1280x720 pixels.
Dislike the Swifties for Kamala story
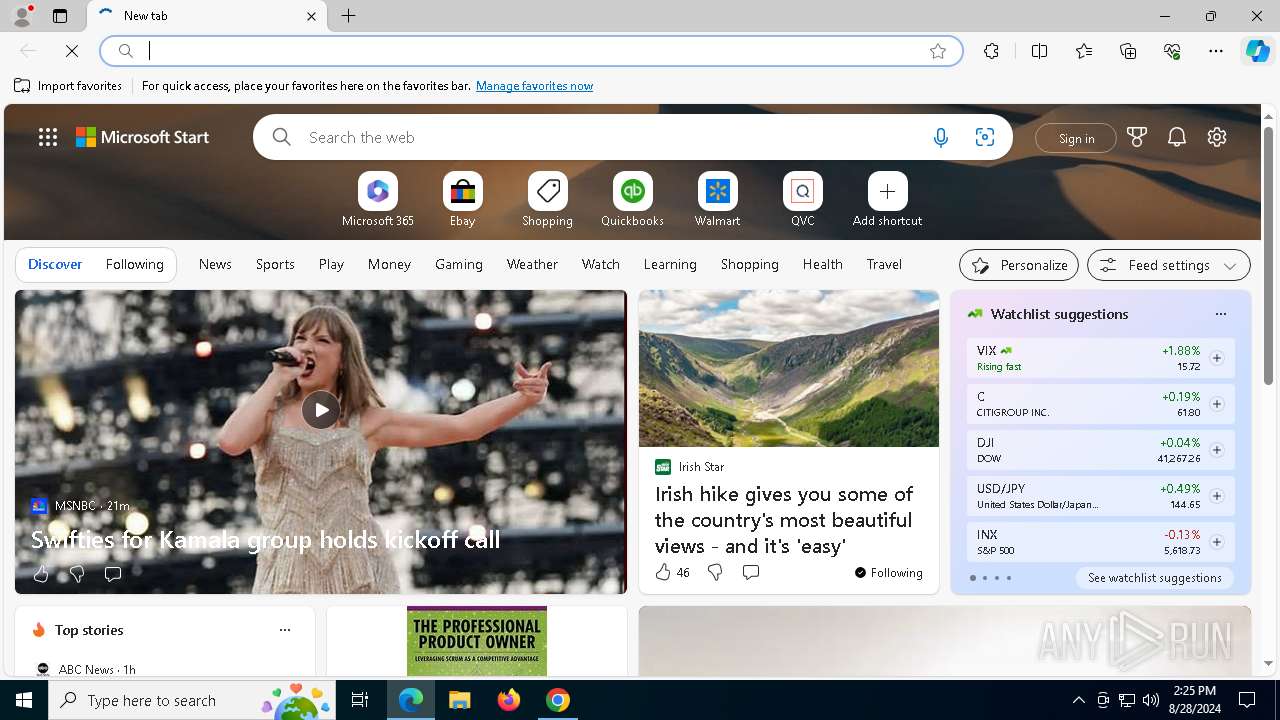[77, 574]
